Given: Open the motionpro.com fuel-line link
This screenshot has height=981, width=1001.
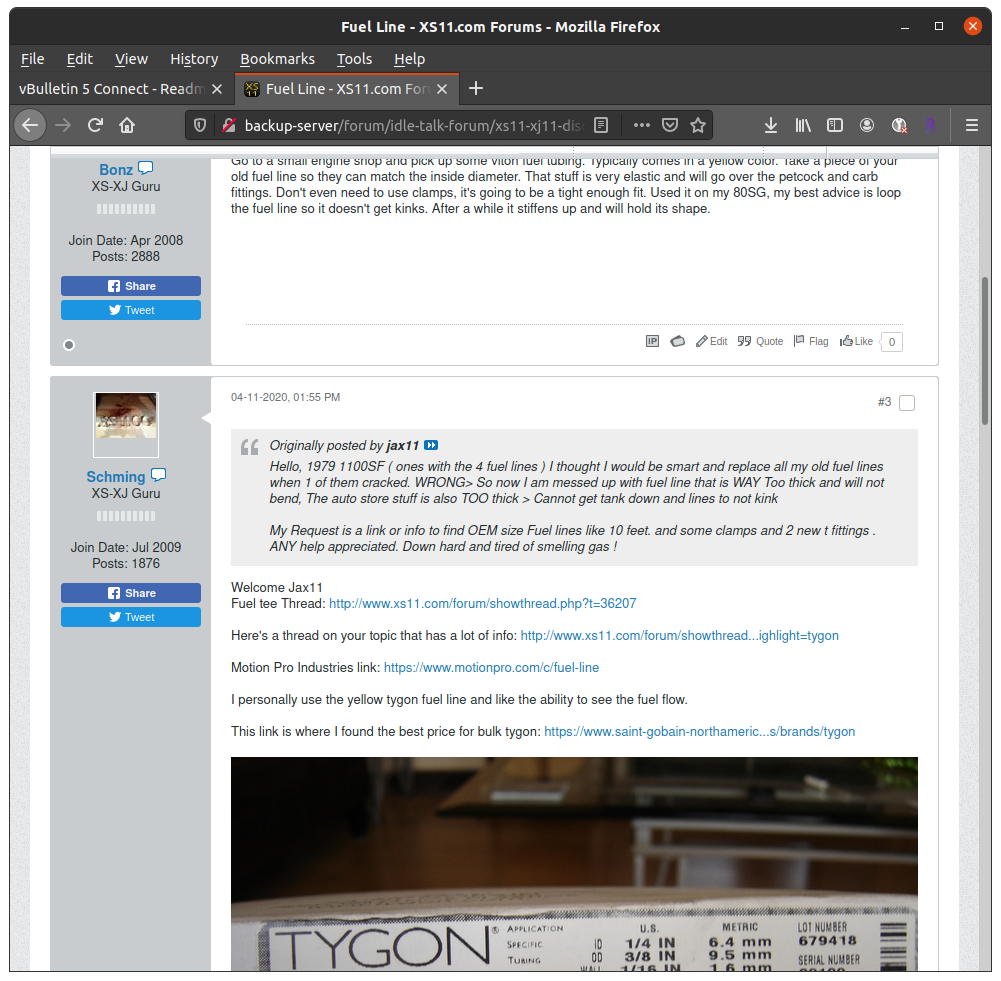Looking at the screenshot, I should coord(491,667).
